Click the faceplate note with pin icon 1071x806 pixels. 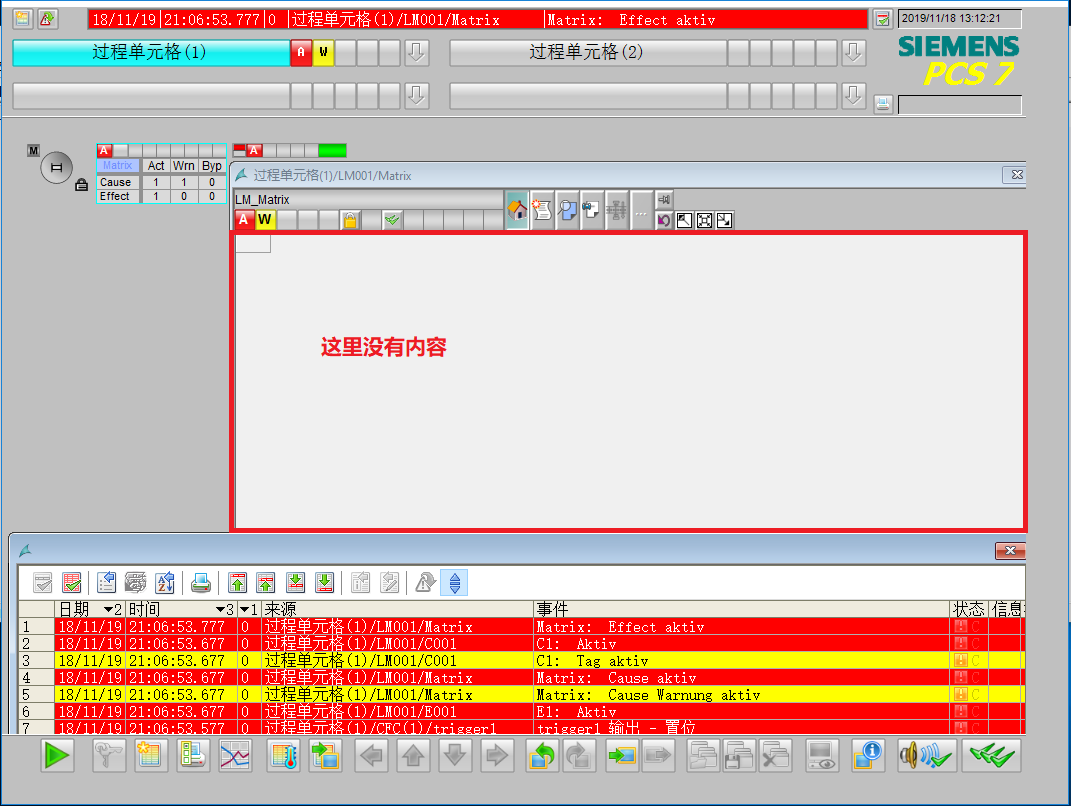[x=592, y=210]
